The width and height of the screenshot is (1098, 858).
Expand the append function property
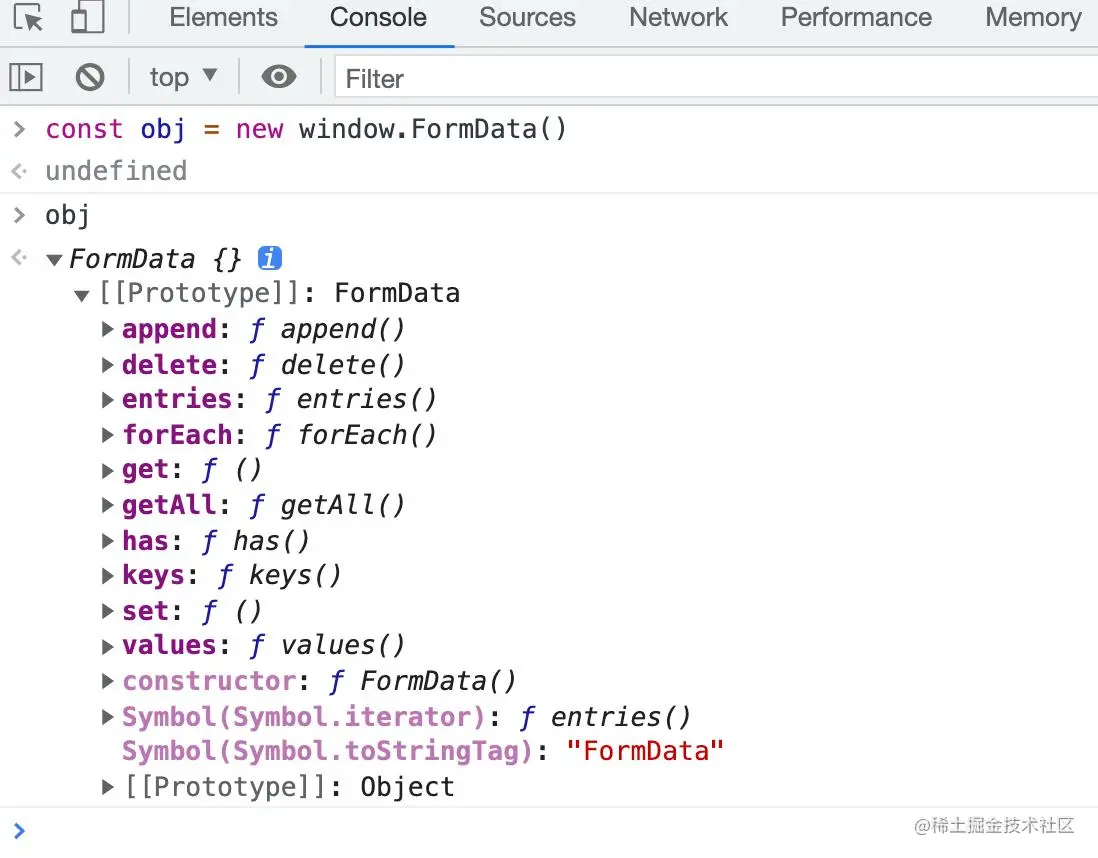tap(108, 330)
